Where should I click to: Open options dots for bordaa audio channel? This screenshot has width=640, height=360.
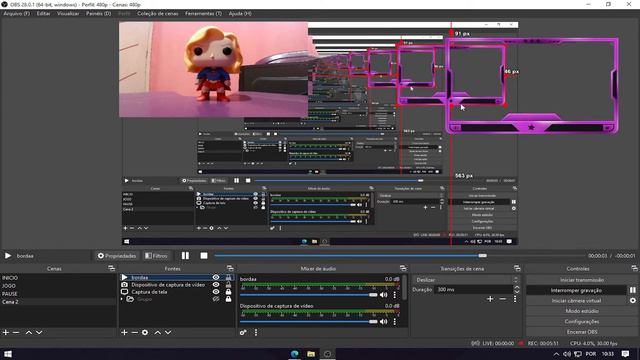[394, 295]
